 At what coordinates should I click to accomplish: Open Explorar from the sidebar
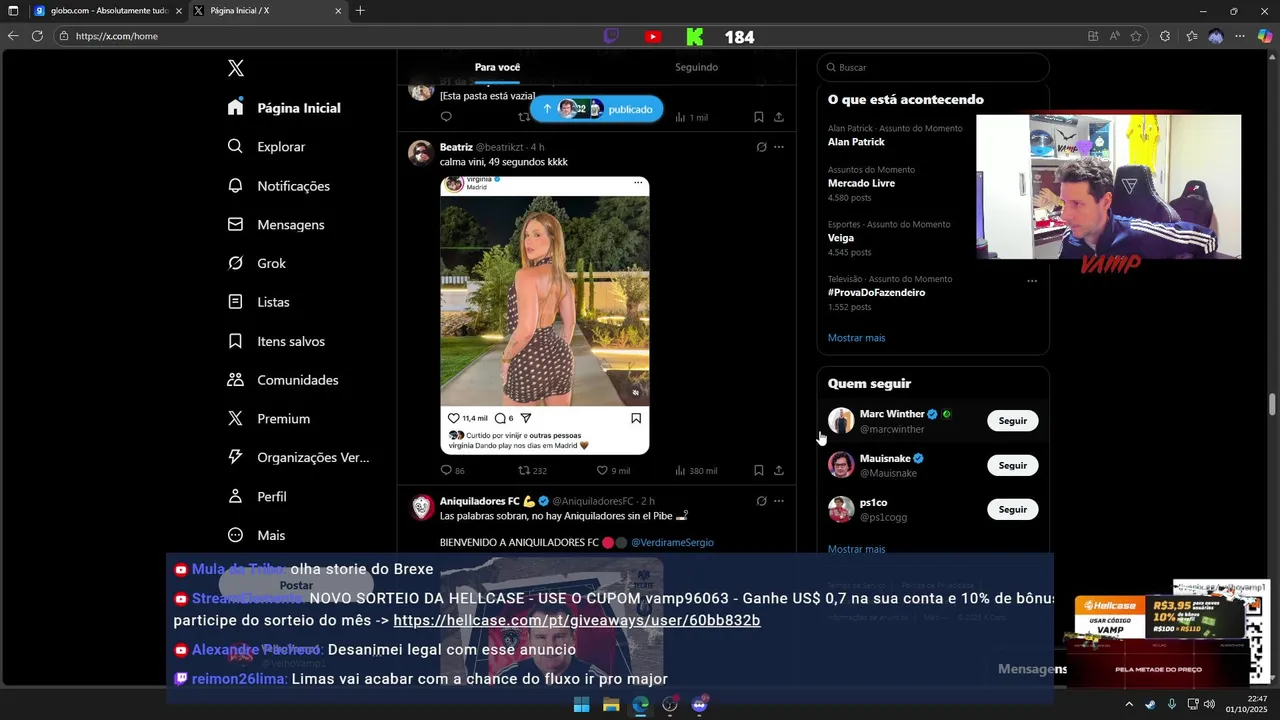pyautogui.click(x=267, y=147)
